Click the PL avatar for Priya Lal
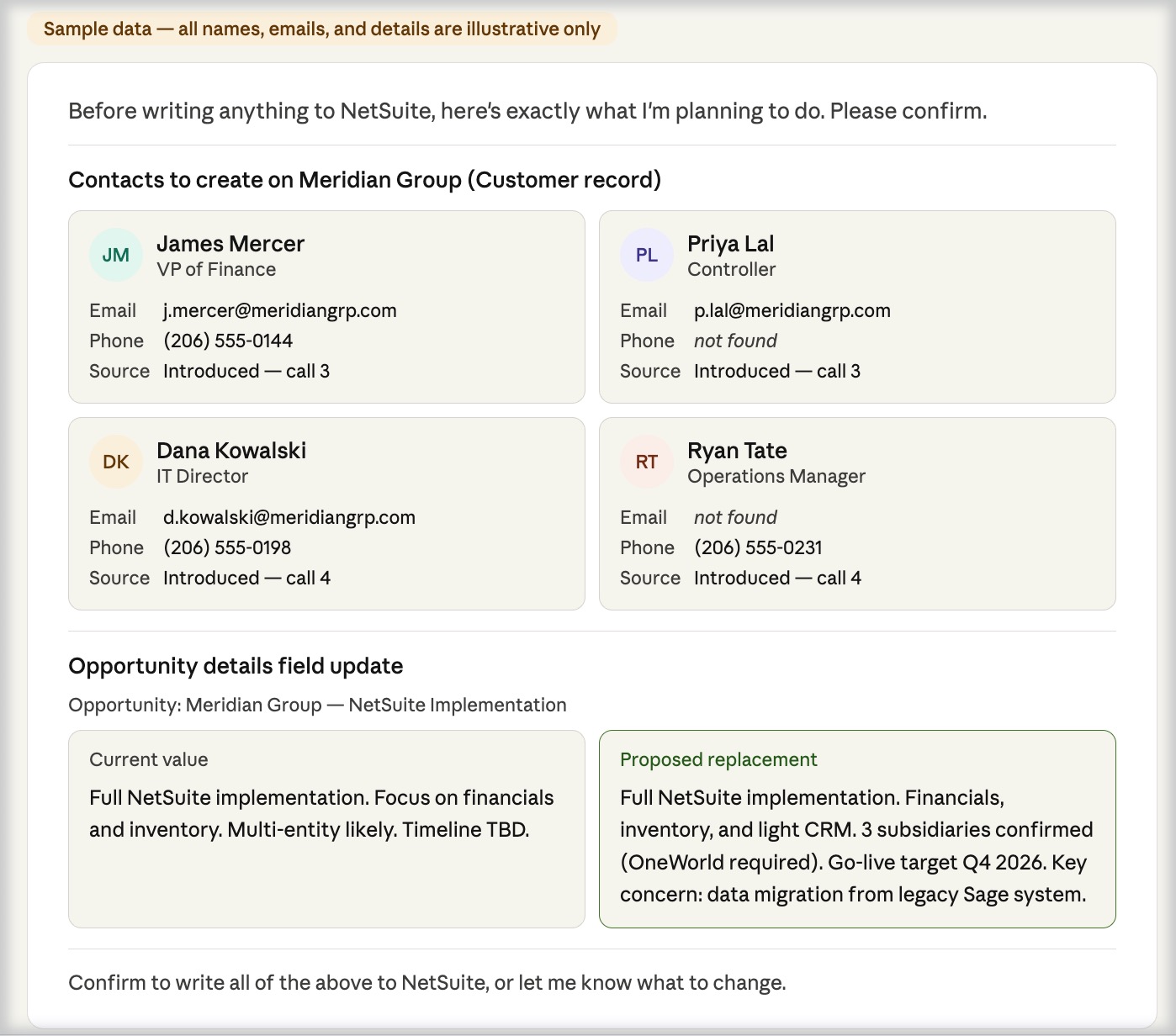The image size is (1176, 1036). (x=647, y=255)
